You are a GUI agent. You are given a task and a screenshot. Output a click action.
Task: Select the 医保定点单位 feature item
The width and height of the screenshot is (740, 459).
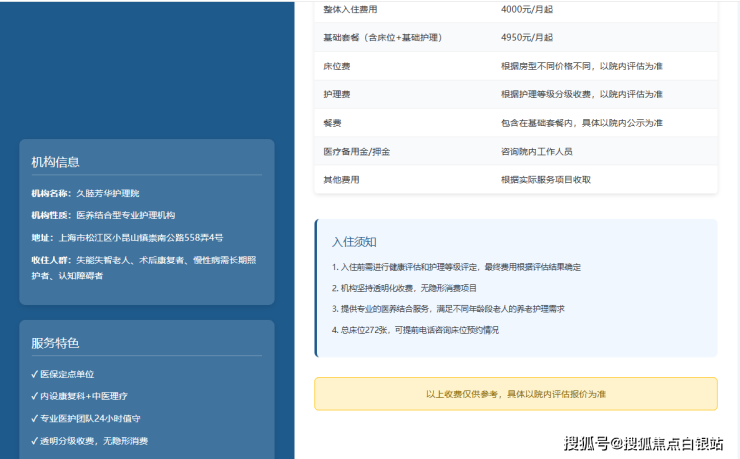tap(63, 375)
